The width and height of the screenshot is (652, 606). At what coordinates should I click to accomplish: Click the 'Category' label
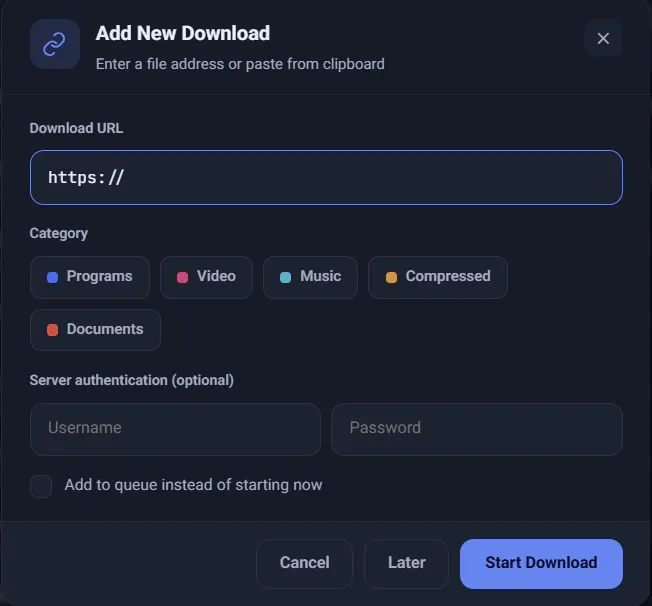59,233
